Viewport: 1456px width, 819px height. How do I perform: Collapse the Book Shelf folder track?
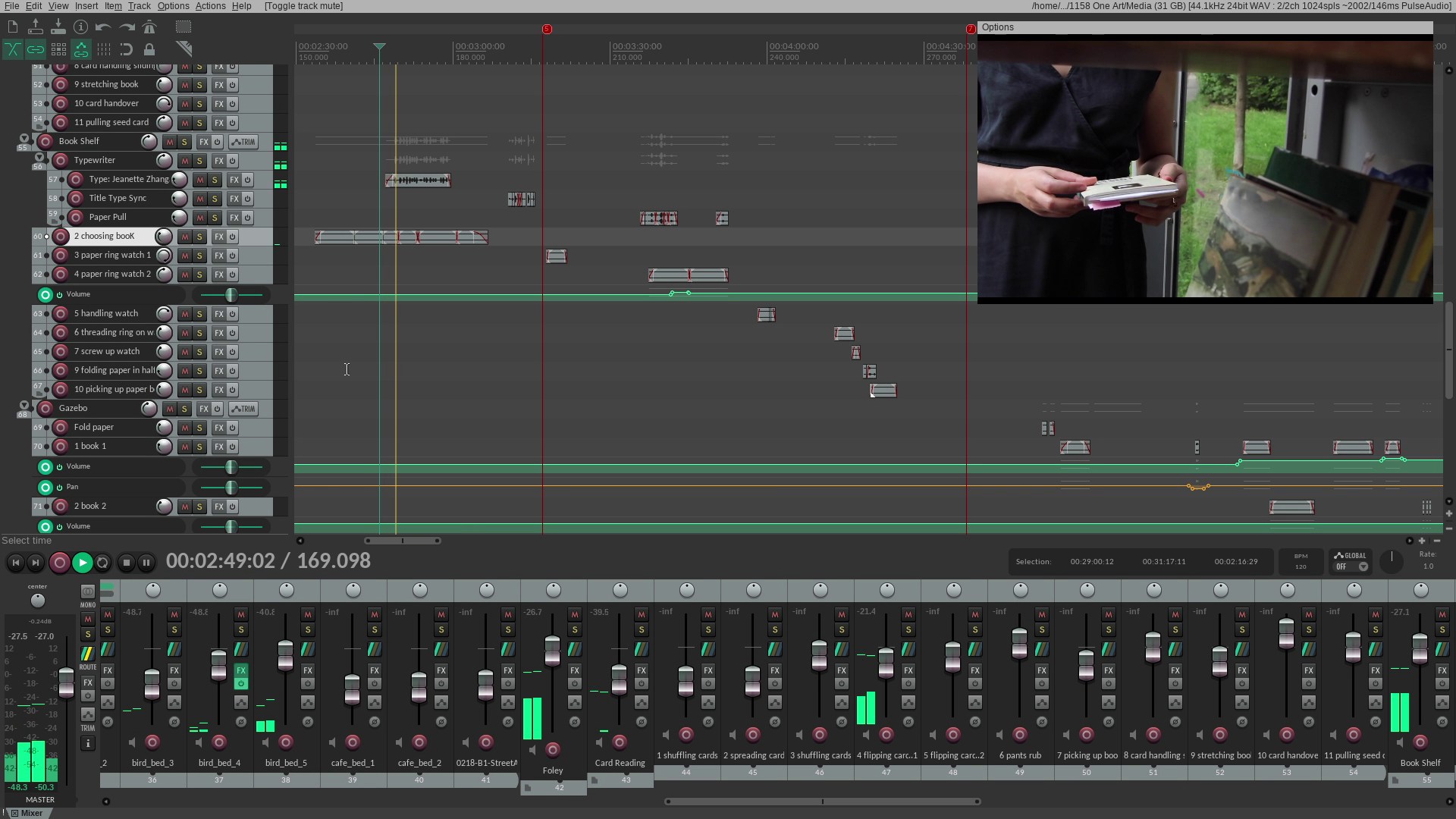point(24,140)
